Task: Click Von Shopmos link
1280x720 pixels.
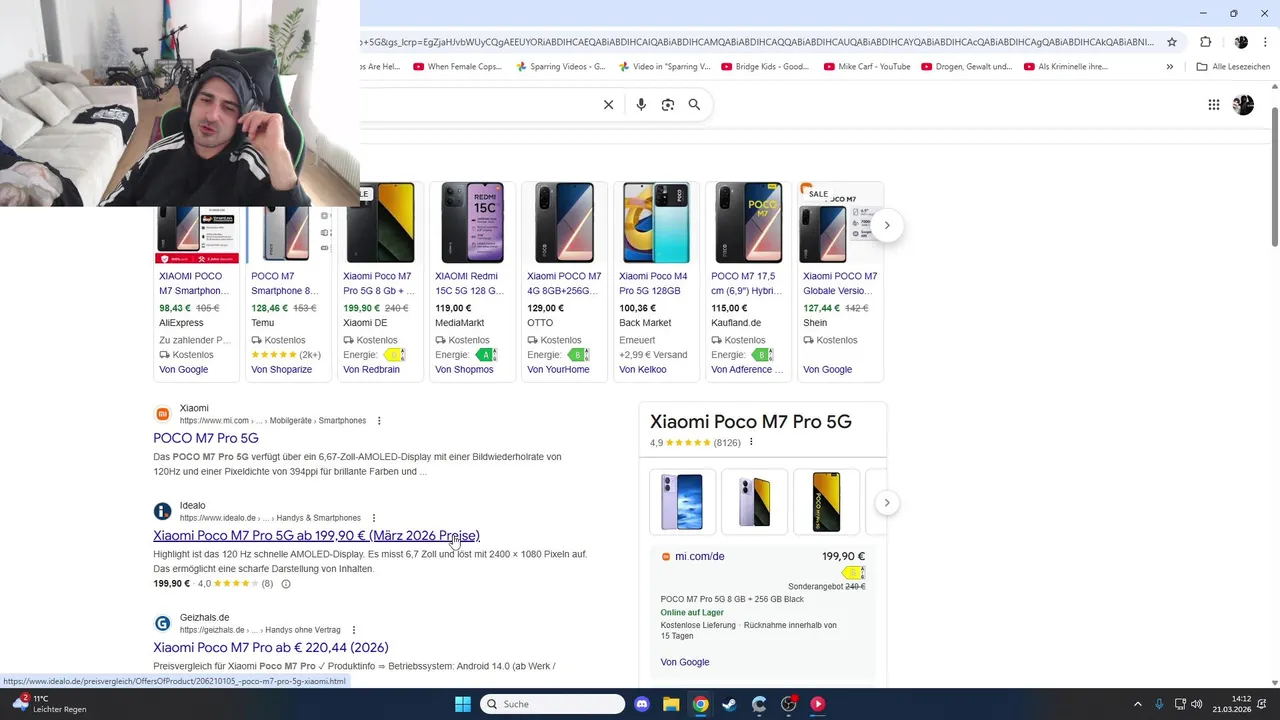Action: click(x=464, y=370)
